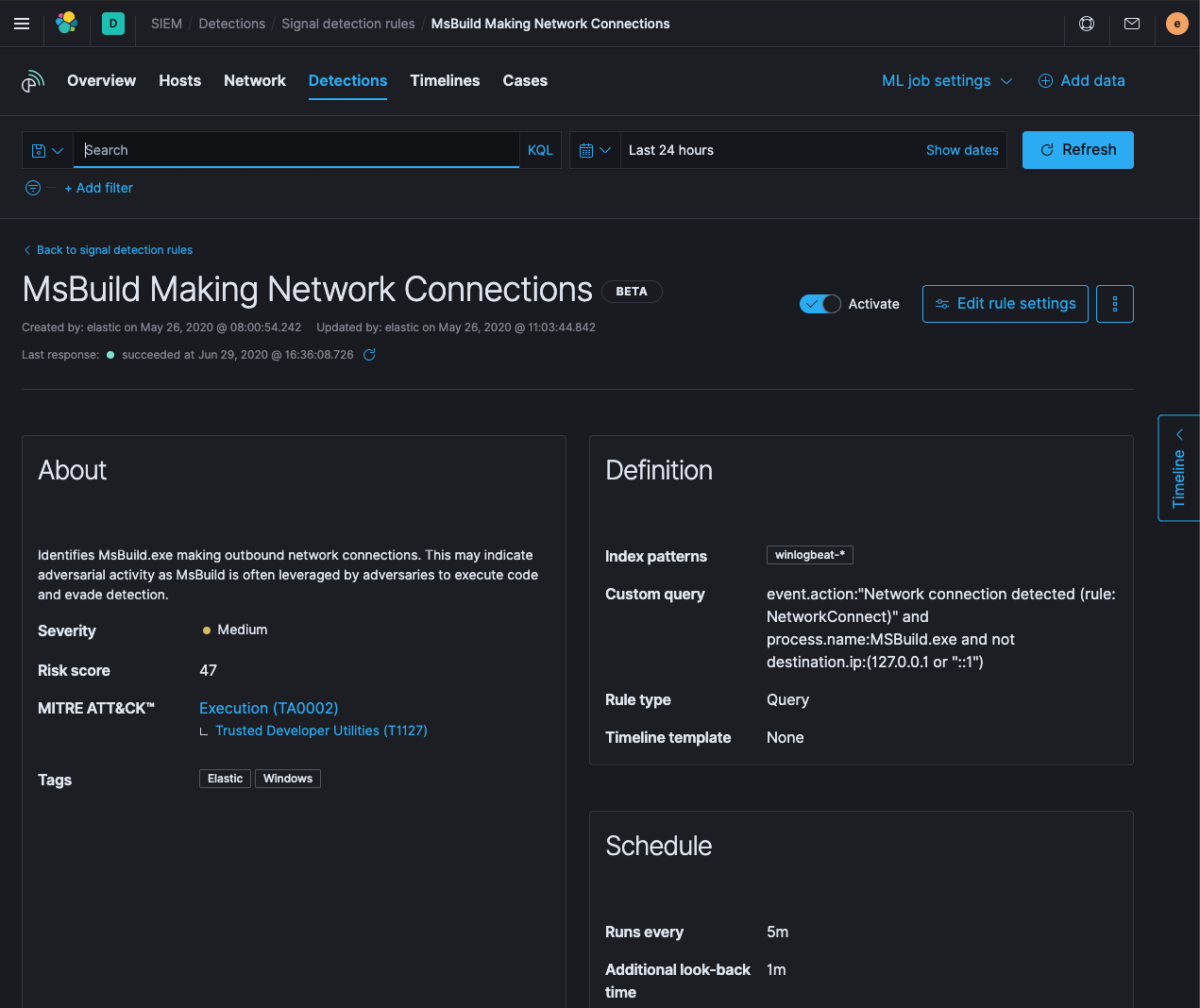Open Trusted Developer Utilities (T1127) link
This screenshot has width=1200, height=1008.
pyautogui.click(x=321, y=731)
